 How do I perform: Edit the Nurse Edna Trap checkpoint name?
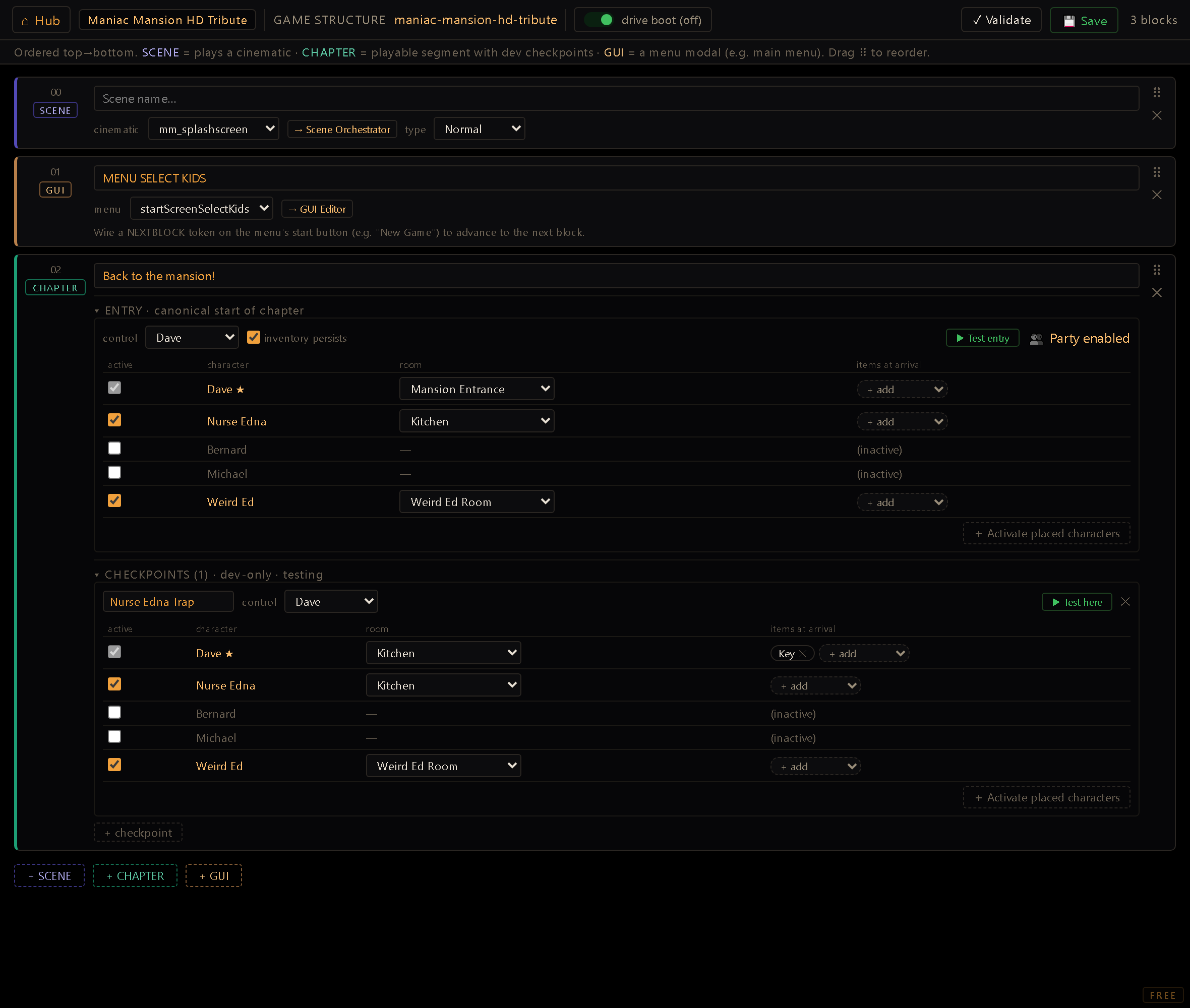(x=168, y=602)
